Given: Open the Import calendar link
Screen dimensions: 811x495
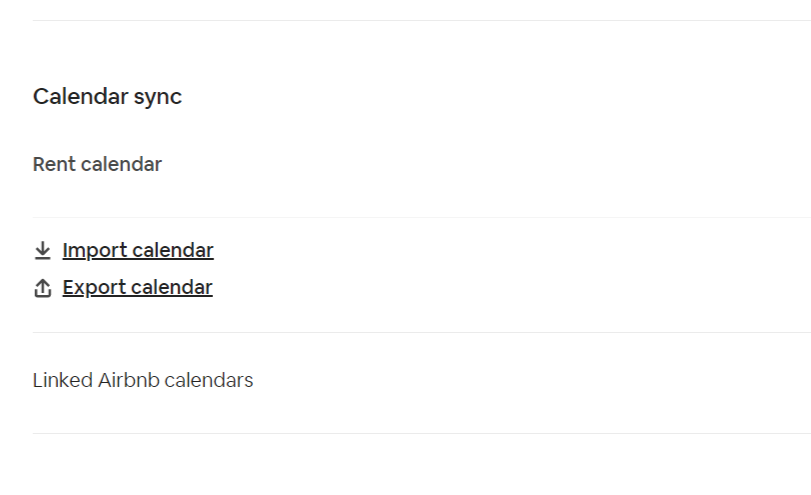Looking at the screenshot, I should 138,250.
